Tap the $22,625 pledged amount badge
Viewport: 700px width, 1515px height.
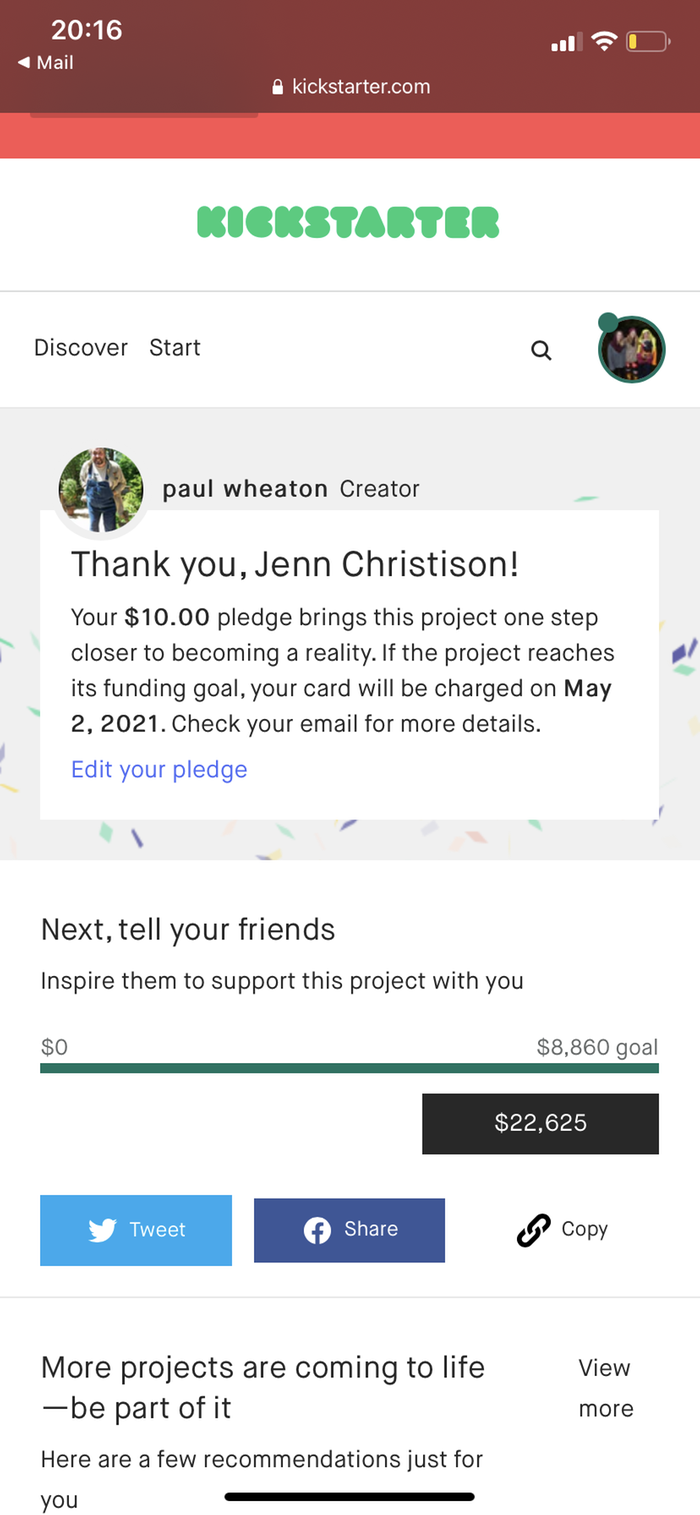point(540,1123)
